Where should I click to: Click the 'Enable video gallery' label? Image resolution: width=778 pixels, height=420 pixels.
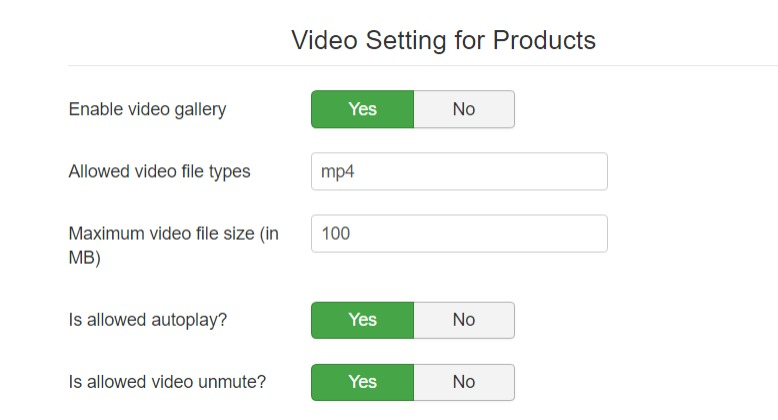pyautogui.click(x=147, y=109)
